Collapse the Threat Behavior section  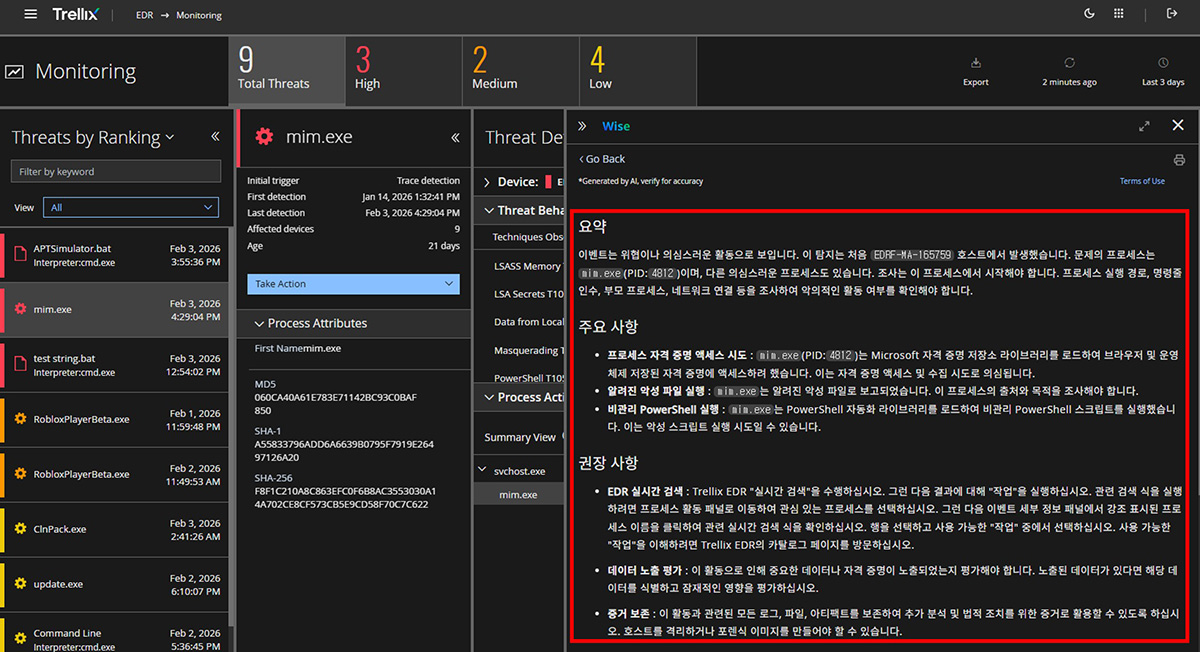coord(487,210)
